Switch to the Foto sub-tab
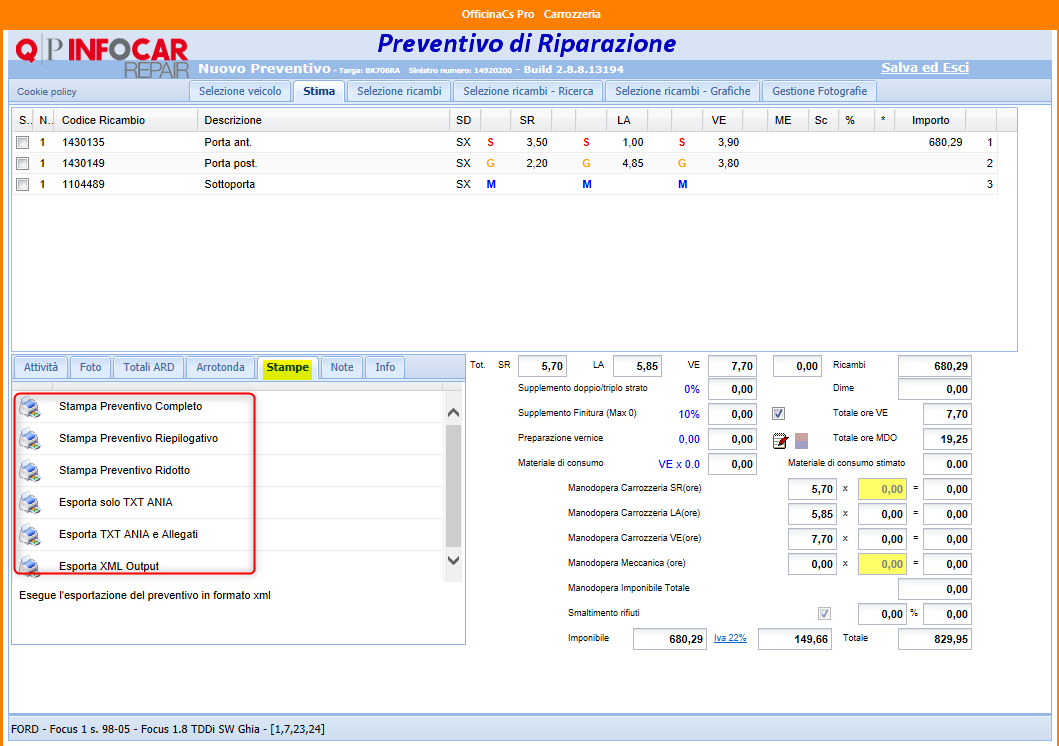 tap(91, 367)
